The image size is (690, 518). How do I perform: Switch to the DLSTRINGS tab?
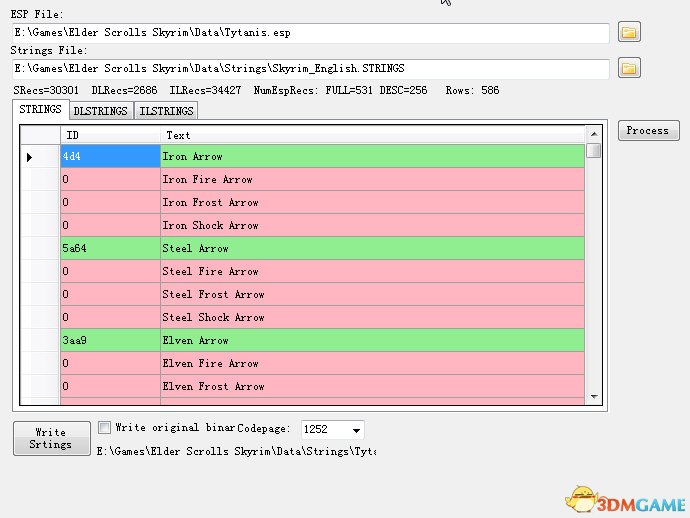pos(101,111)
